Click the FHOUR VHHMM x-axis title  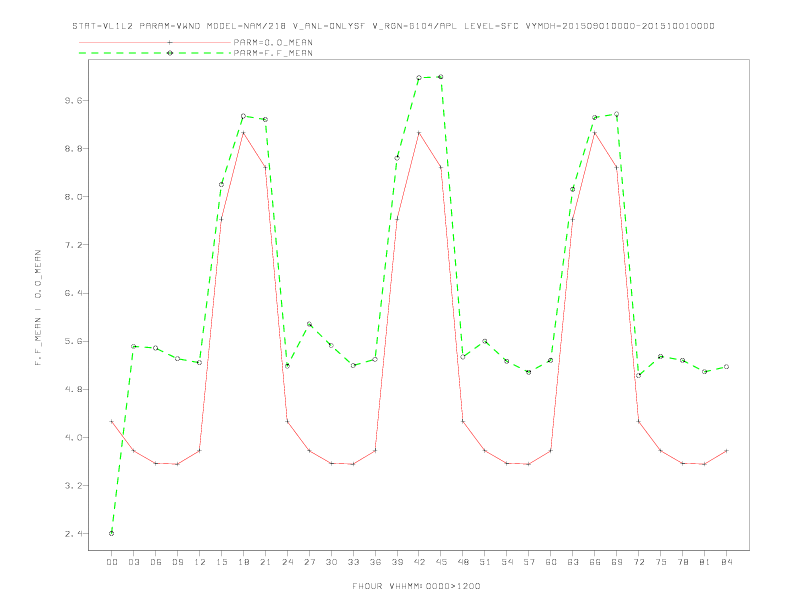click(416, 586)
